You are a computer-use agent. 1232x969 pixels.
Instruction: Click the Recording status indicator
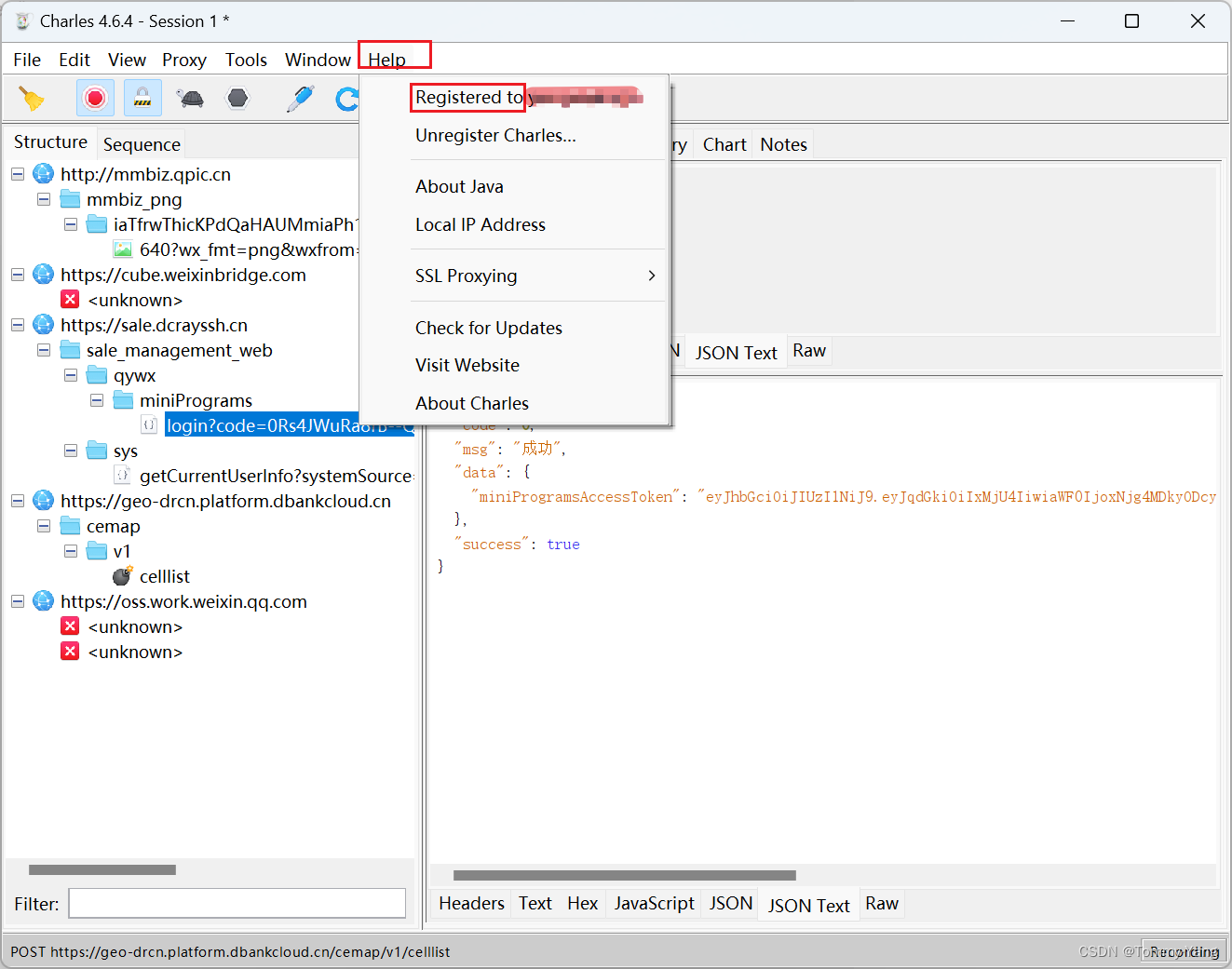(x=1184, y=951)
